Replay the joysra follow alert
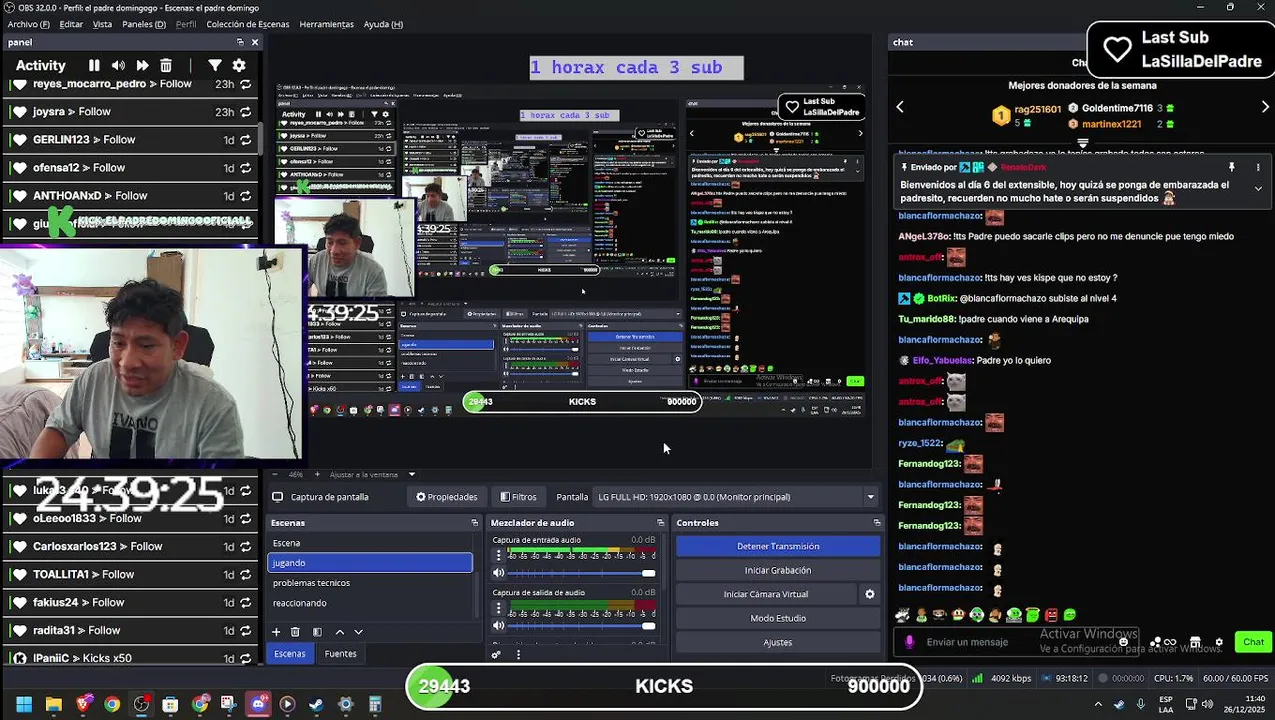Viewport: 1275px width, 720px height. click(245, 112)
